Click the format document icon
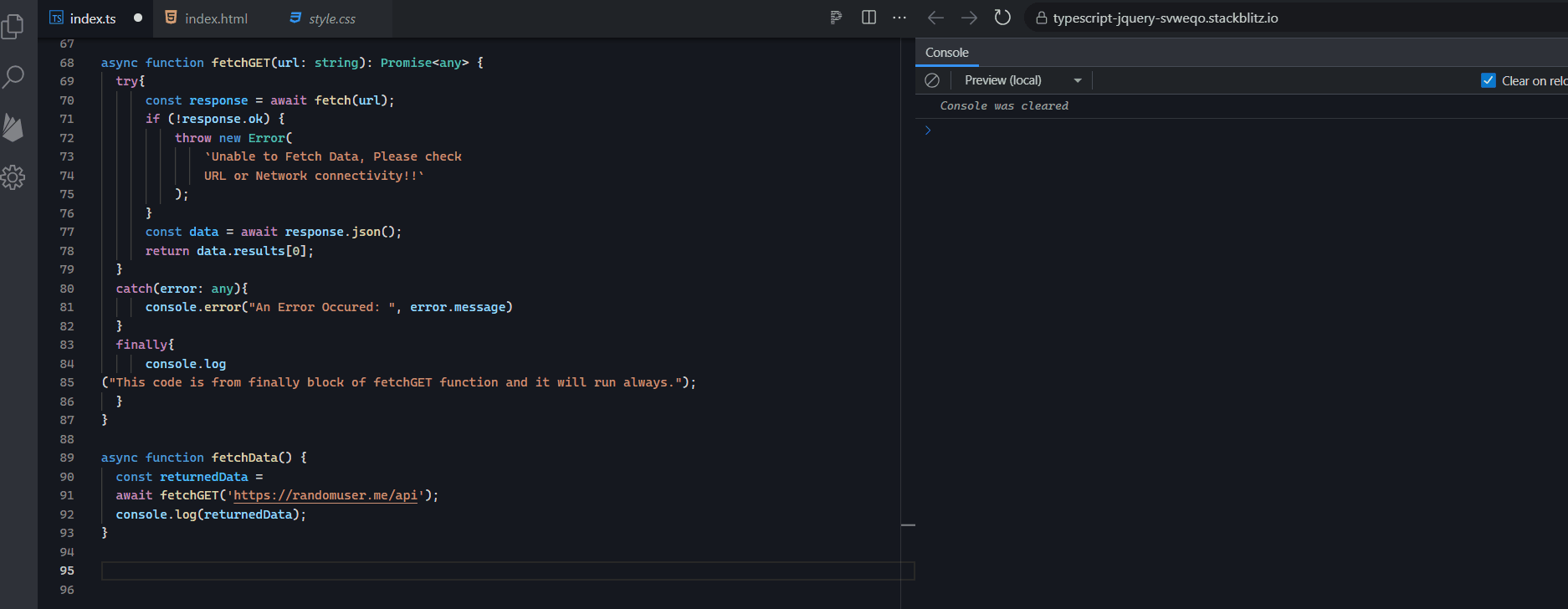Image resolution: width=1568 pixels, height=609 pixels. point(835,18)
